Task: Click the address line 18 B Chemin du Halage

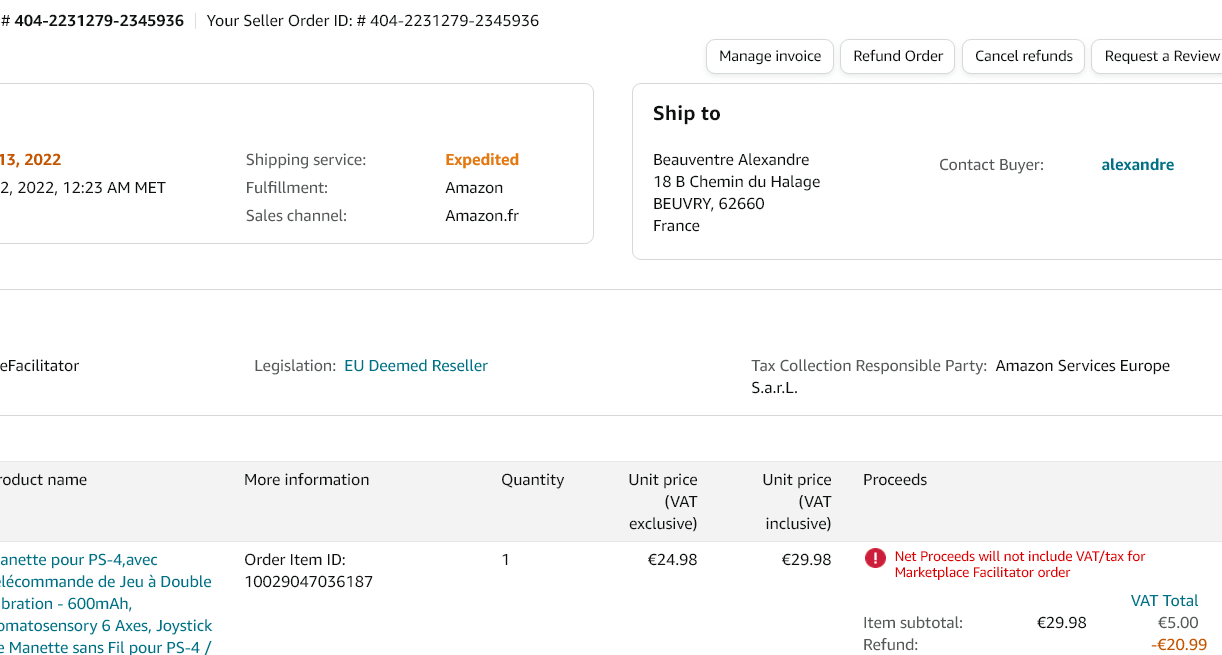Action: pyautogui.click(x=736, y=182)
